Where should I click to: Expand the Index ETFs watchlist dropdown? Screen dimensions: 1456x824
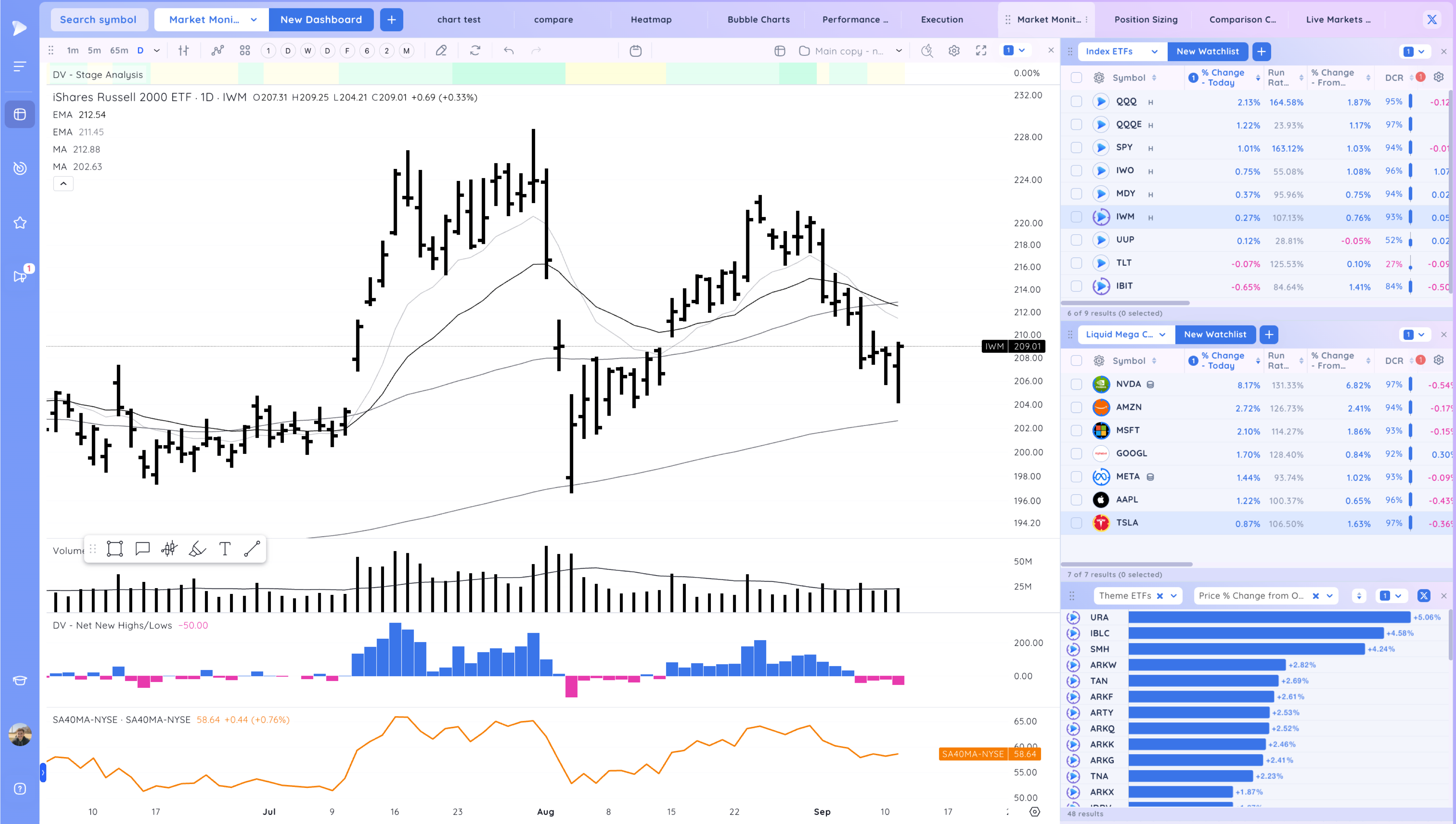1154,52
